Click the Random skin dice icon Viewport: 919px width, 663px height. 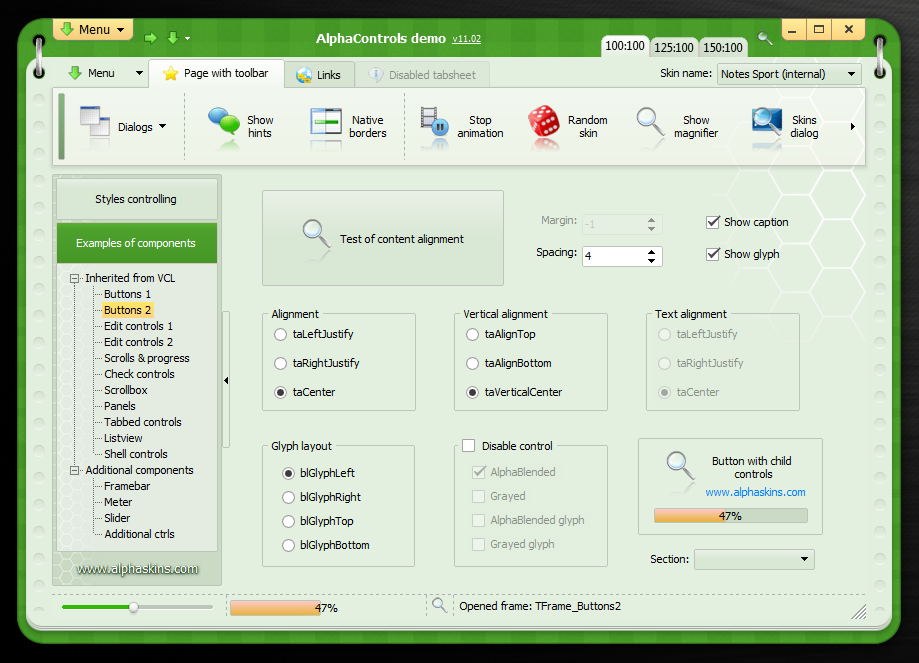coord(543,121)
